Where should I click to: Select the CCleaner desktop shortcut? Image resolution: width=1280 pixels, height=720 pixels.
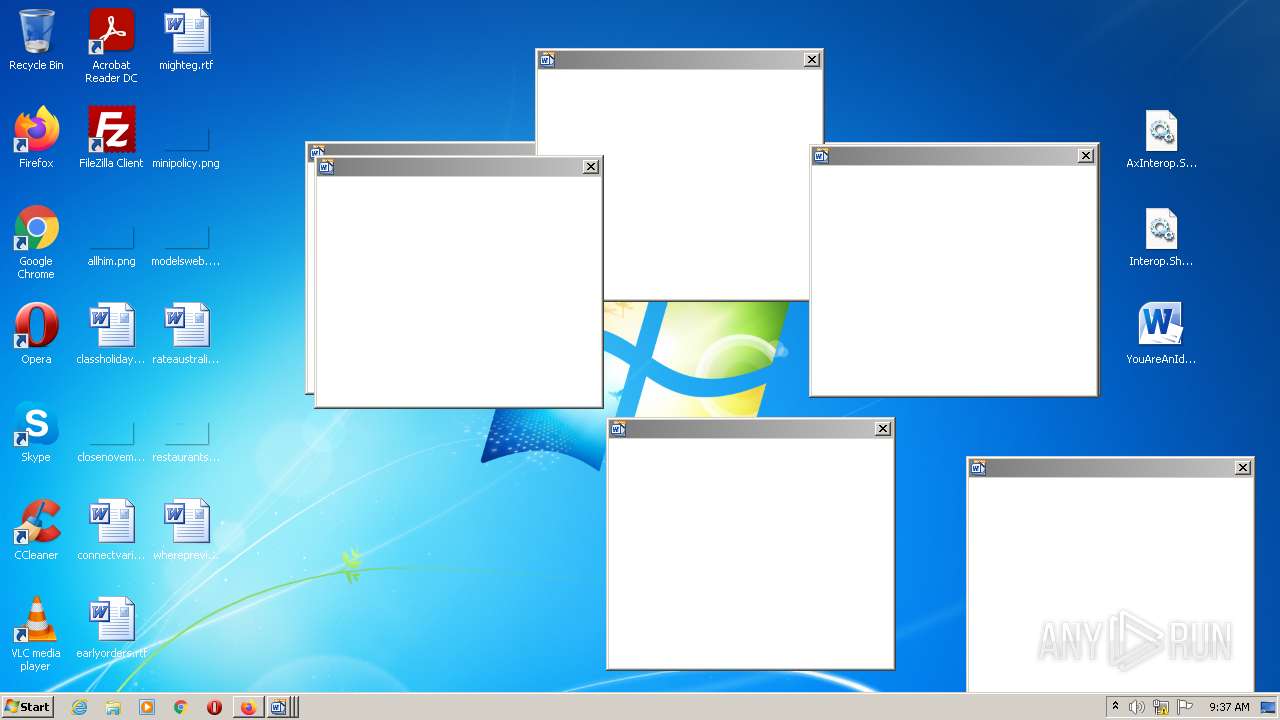coord(36,530)
